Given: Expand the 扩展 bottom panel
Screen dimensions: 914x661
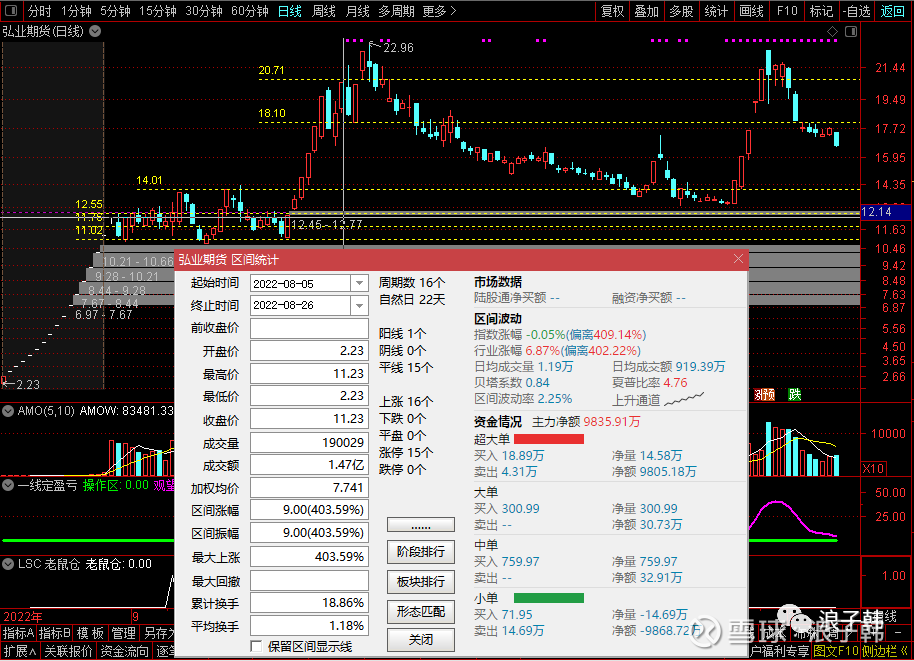Looking at the screenshot, I should [20, 651].
